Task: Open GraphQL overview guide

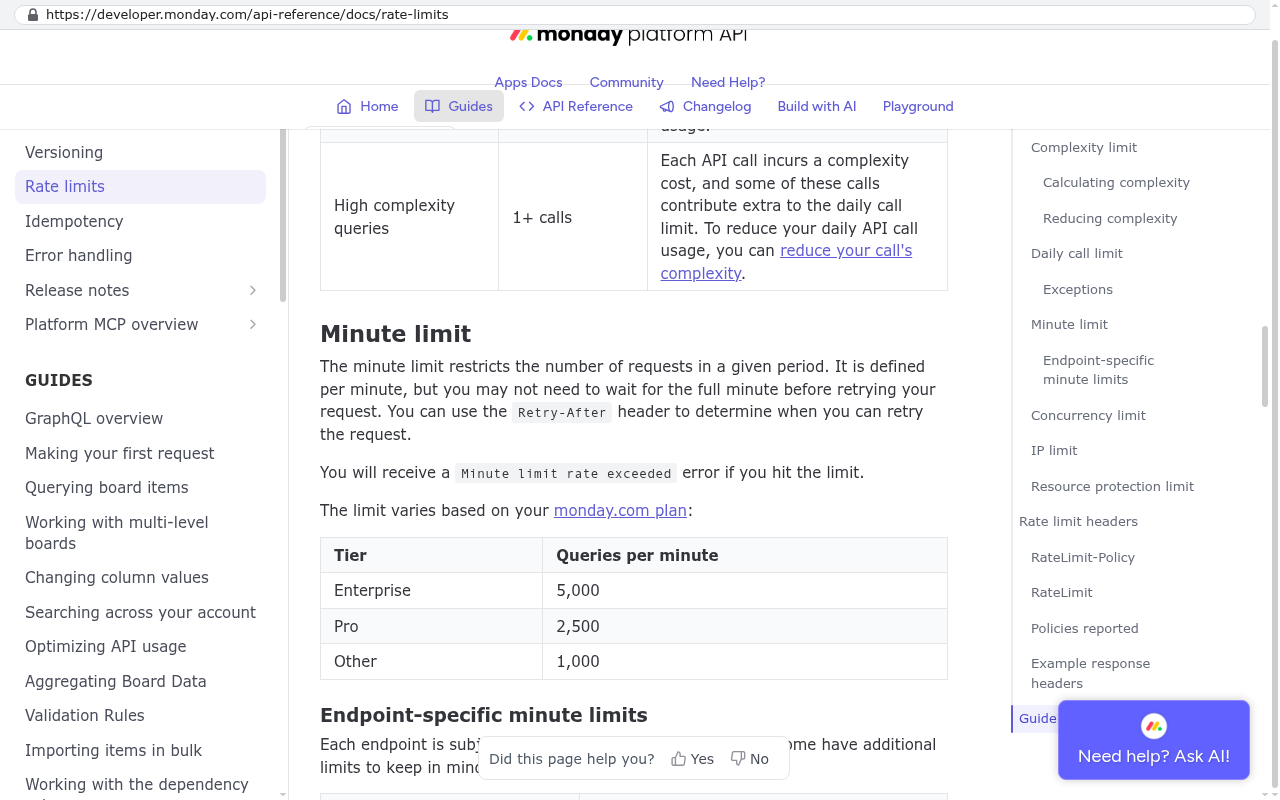Action: click(94, 419)
